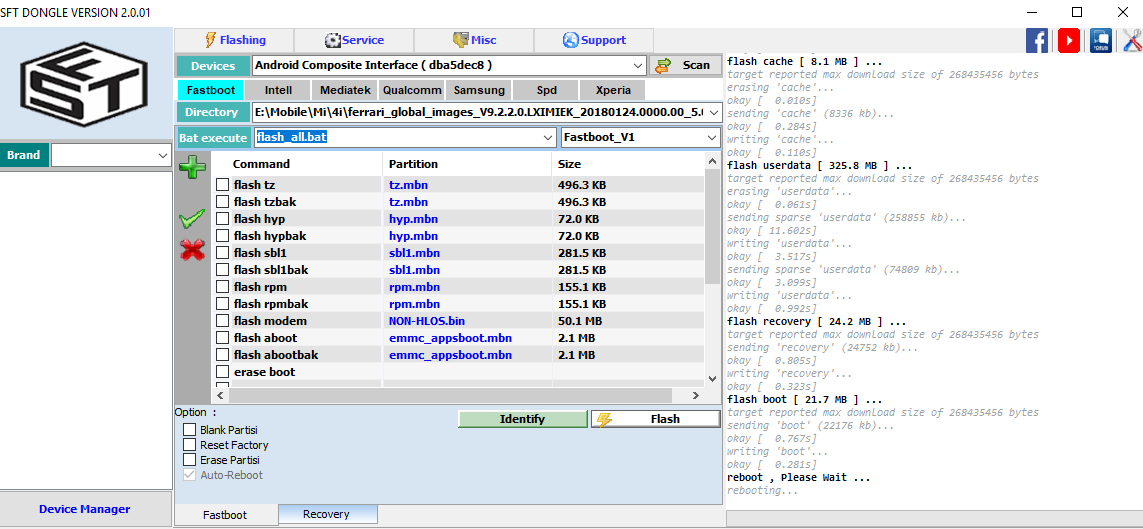Check the flash tzbak checkbox
The image size is (1143, 529).
click(222, 202)
